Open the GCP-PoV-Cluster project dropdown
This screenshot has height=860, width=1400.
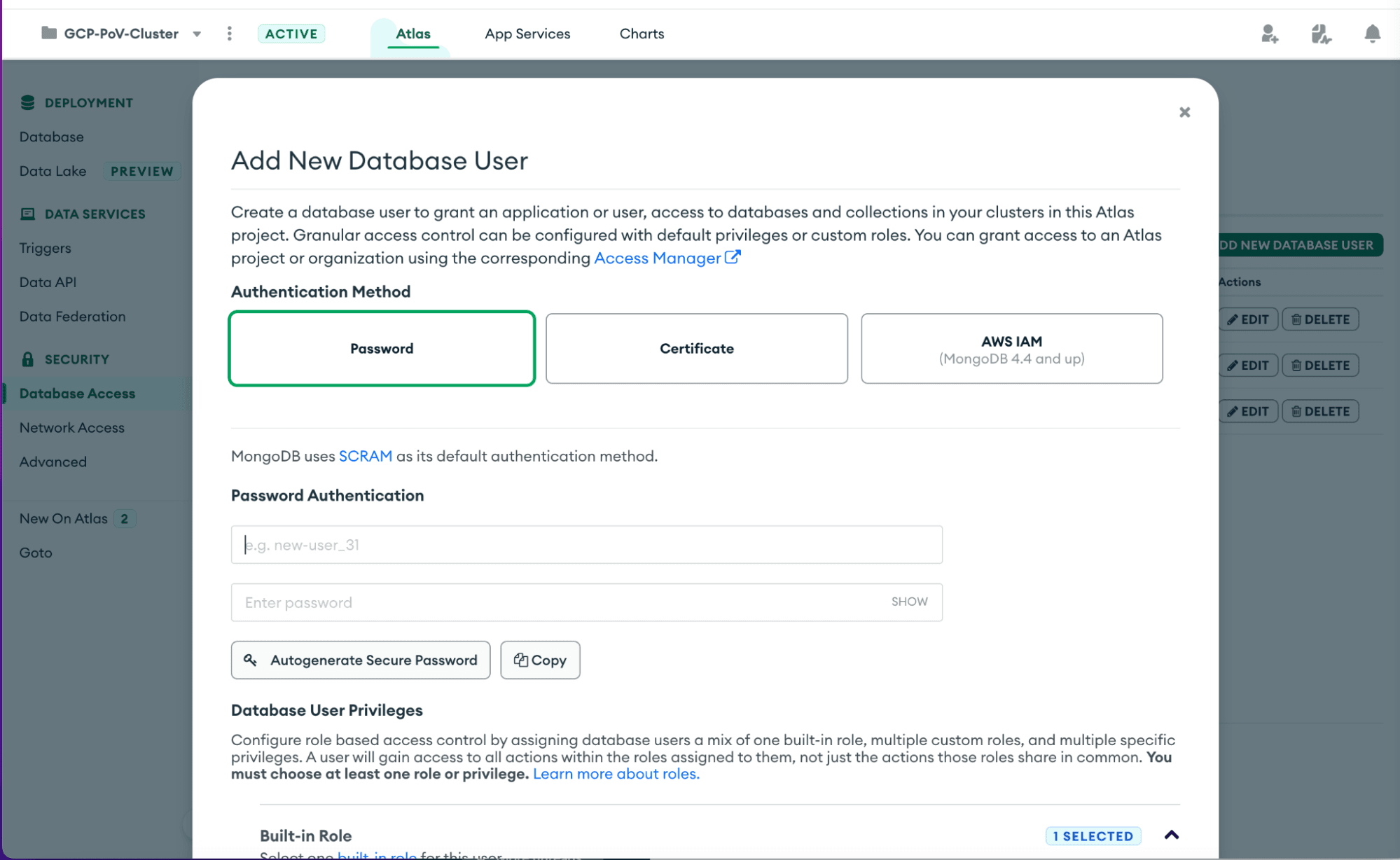pyautogui.click(x=197, y=34)
